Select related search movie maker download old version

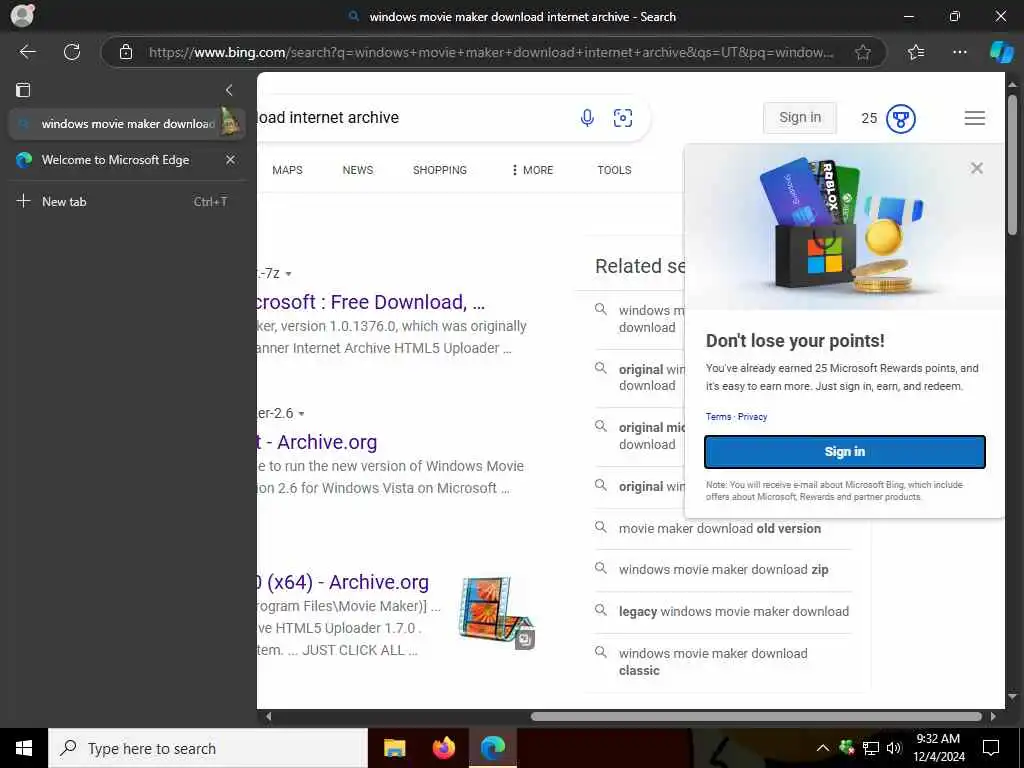[720, 528]
